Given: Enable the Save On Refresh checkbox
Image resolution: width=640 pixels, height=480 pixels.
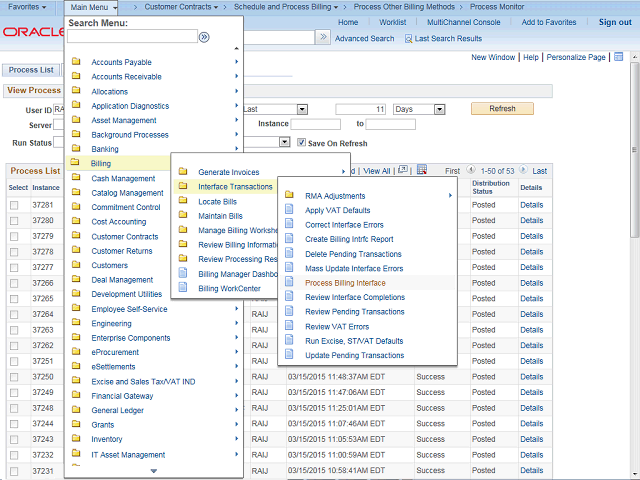Looking at the screenshot, I should click(x=301, y=143).
